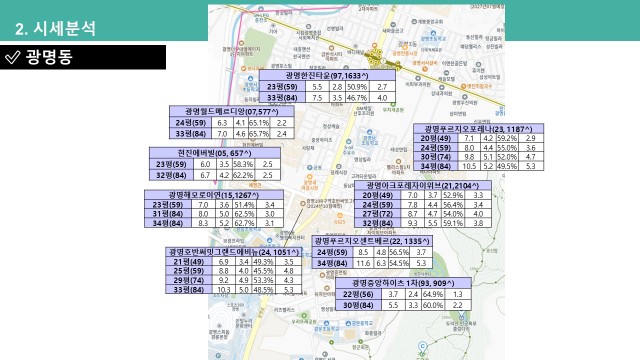Click the 59.1% cell in 광명아크포레자이위브 table
This screenshot has height=360, width=640.
point(453,223)
